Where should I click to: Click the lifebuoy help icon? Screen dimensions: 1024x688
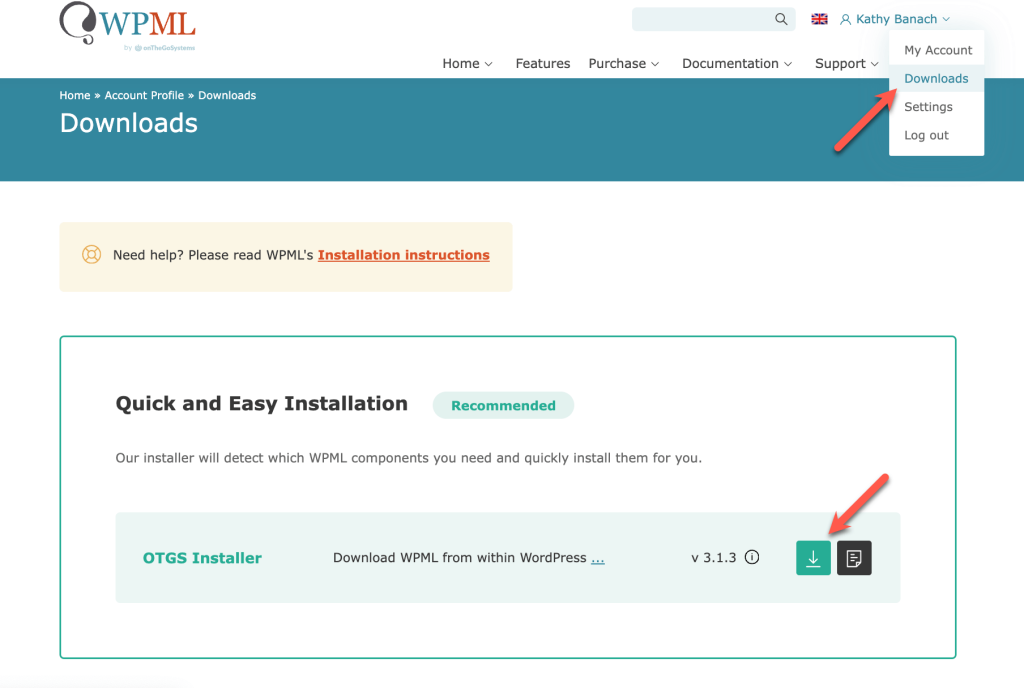click(x=91, y=255)
